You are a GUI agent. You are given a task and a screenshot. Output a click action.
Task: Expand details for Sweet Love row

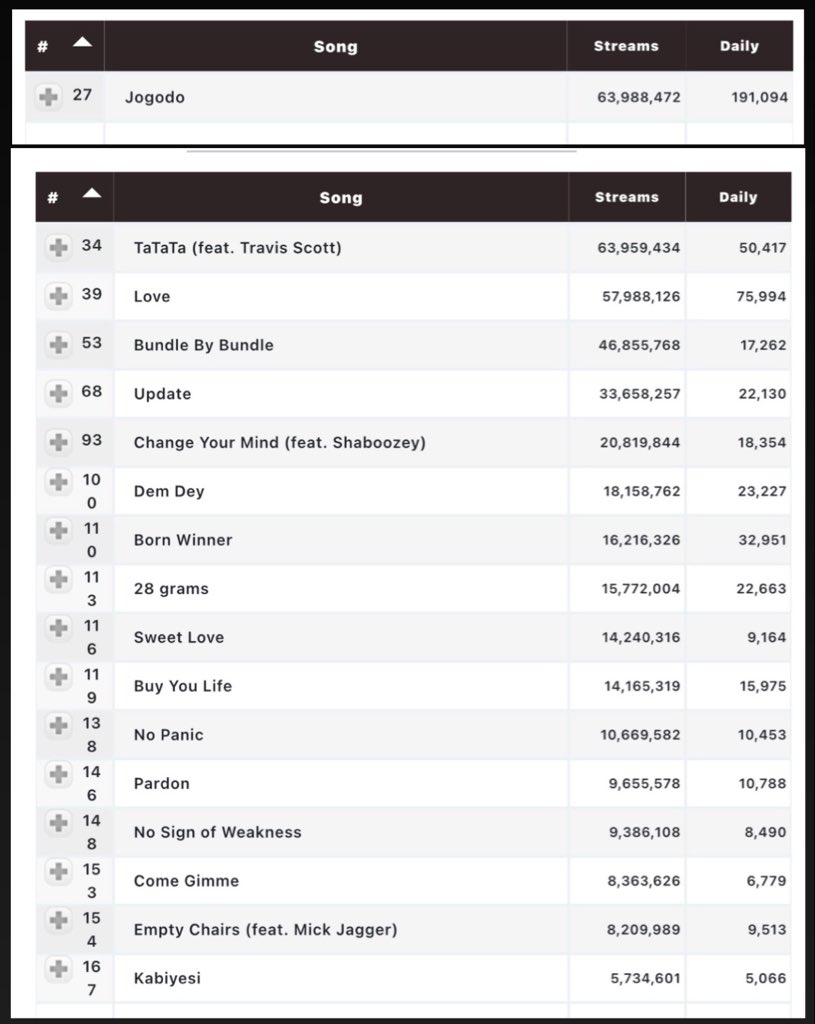pos(59,628)
